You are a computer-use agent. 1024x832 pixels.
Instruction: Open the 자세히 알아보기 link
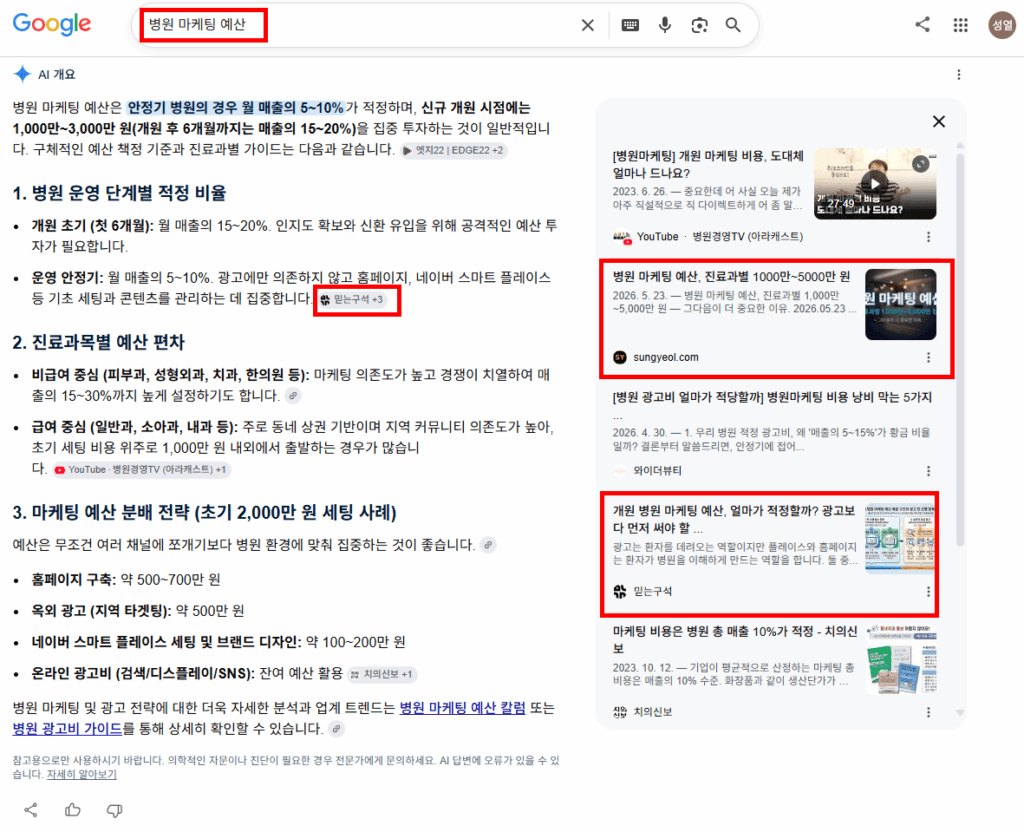[82, 774]
